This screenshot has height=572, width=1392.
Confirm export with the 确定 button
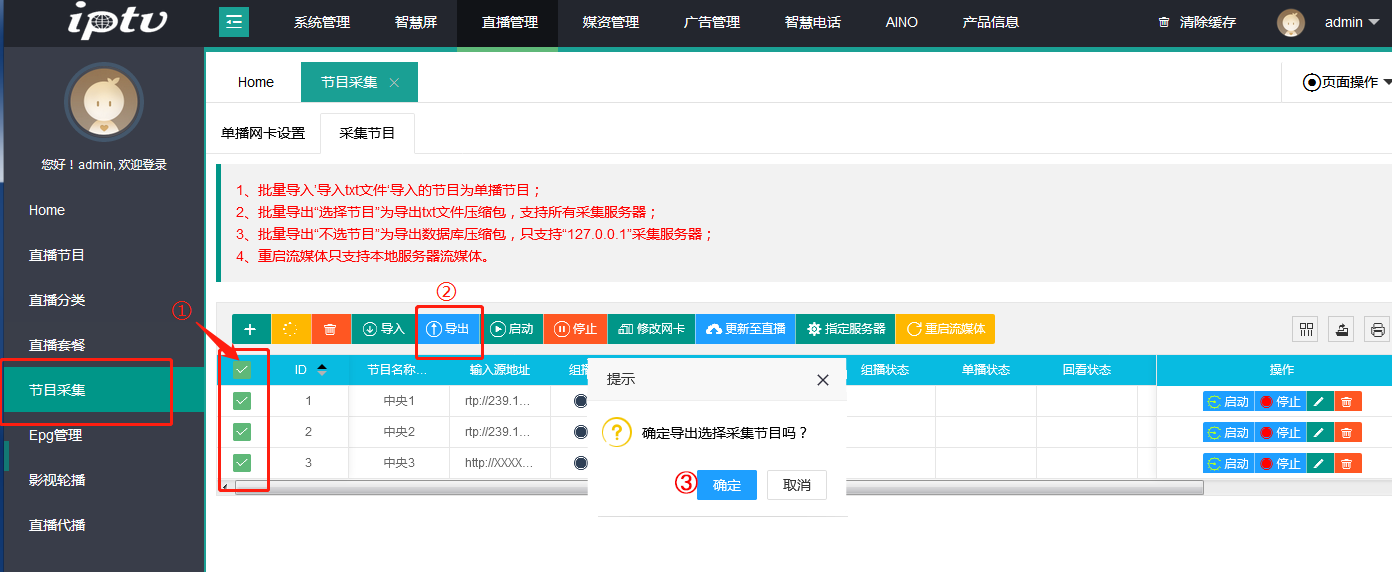pyautogui.click(x=727, y=485)
